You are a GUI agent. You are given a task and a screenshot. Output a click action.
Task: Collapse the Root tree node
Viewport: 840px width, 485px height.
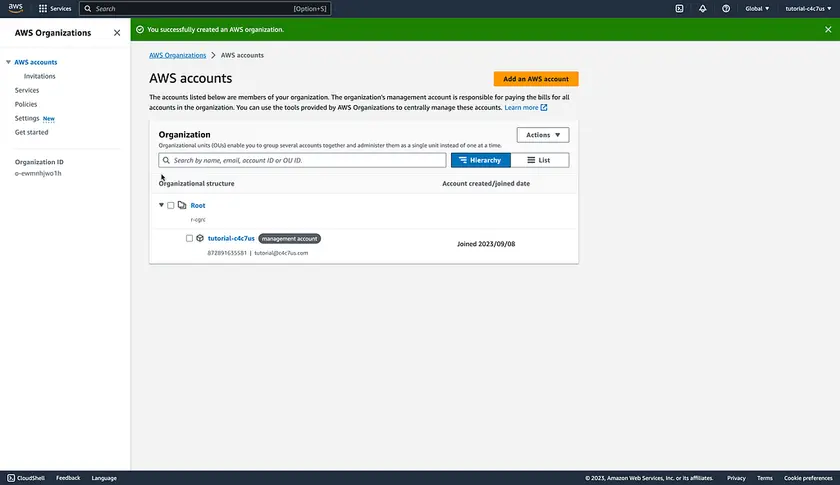pyautogui.click(x=161, y=205)
